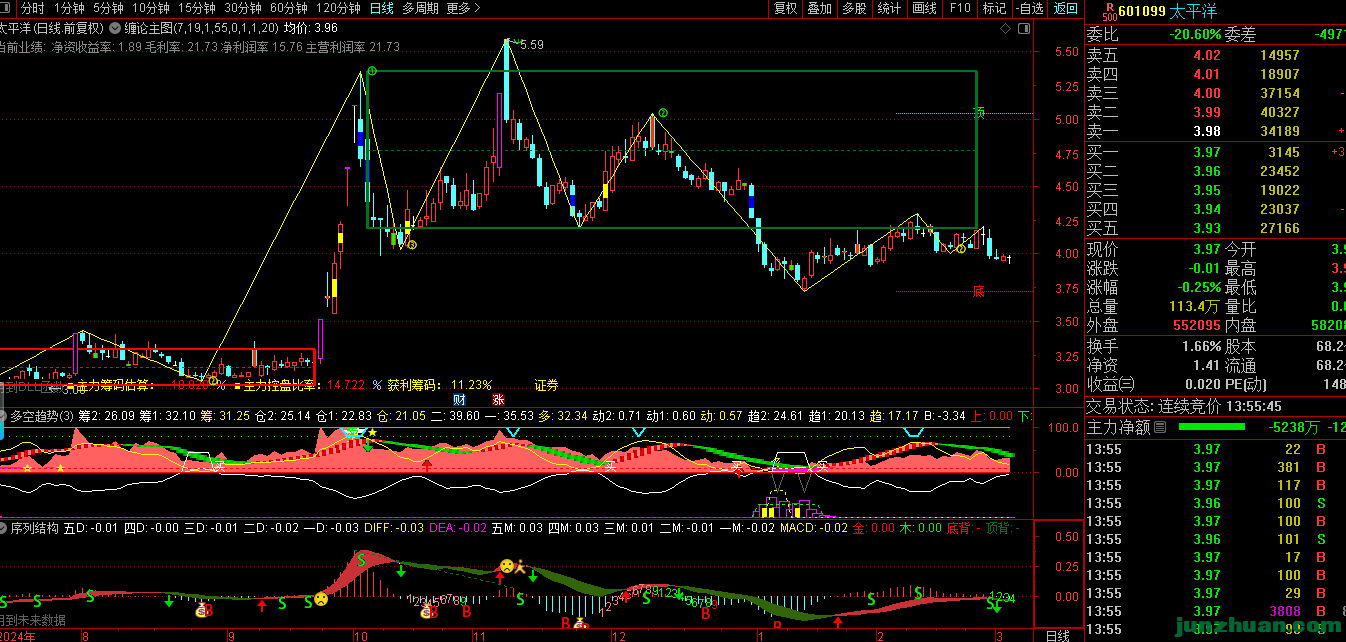
Task: Click the circle icon beside 序列结构
Action: click(x=5, y=526)
